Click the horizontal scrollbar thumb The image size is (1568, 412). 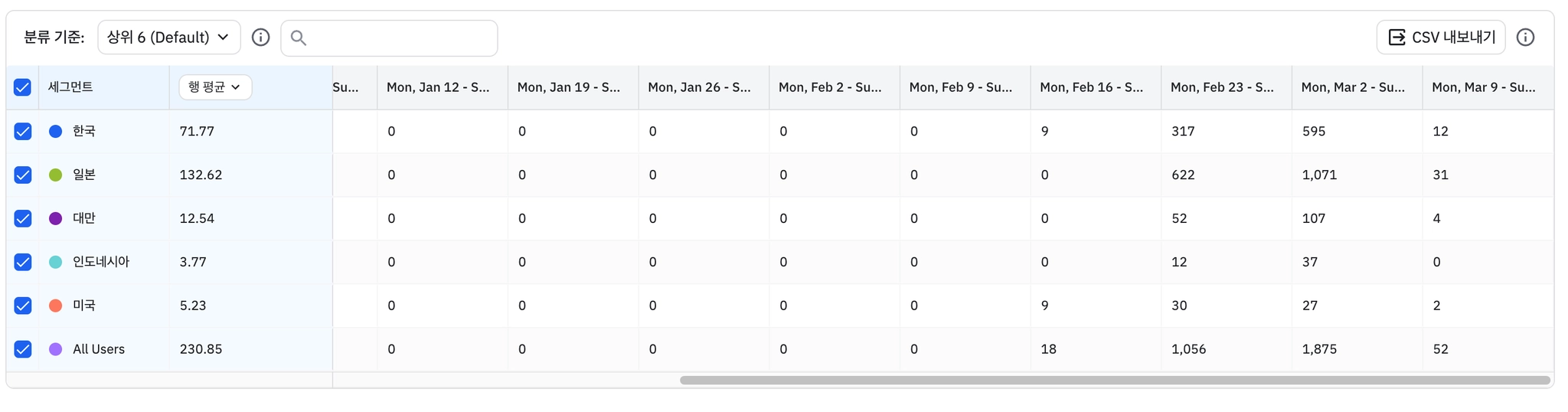pos(1115,380)
